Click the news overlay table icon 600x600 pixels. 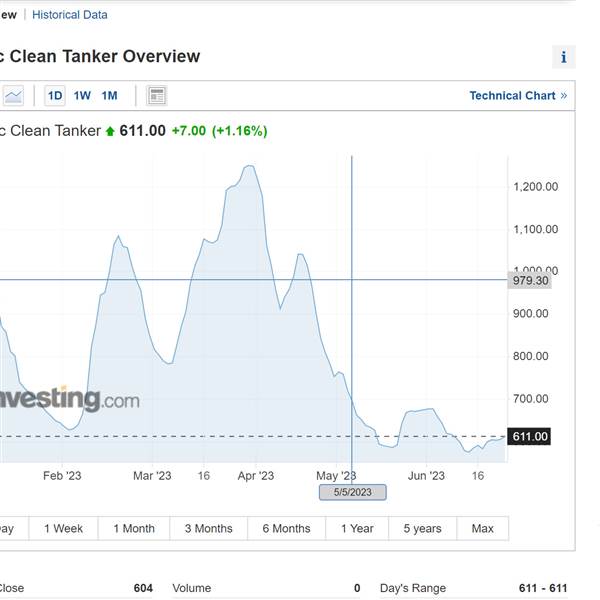[x=157, y=96]
